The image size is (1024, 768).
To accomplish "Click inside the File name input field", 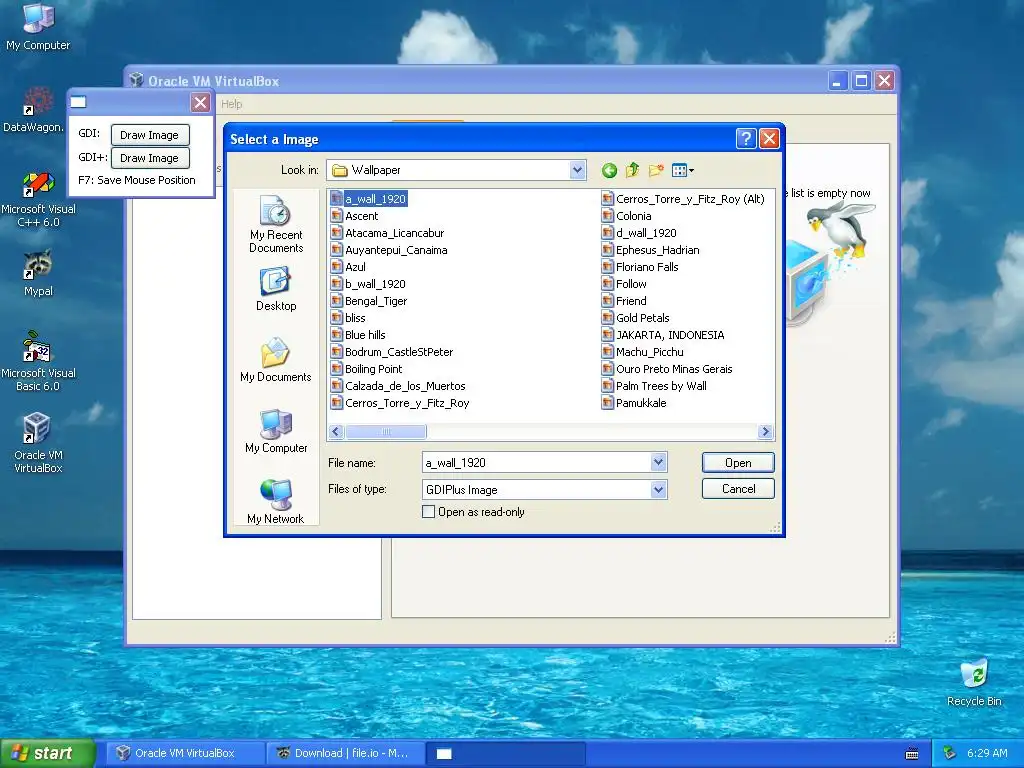I will [537, 462].
